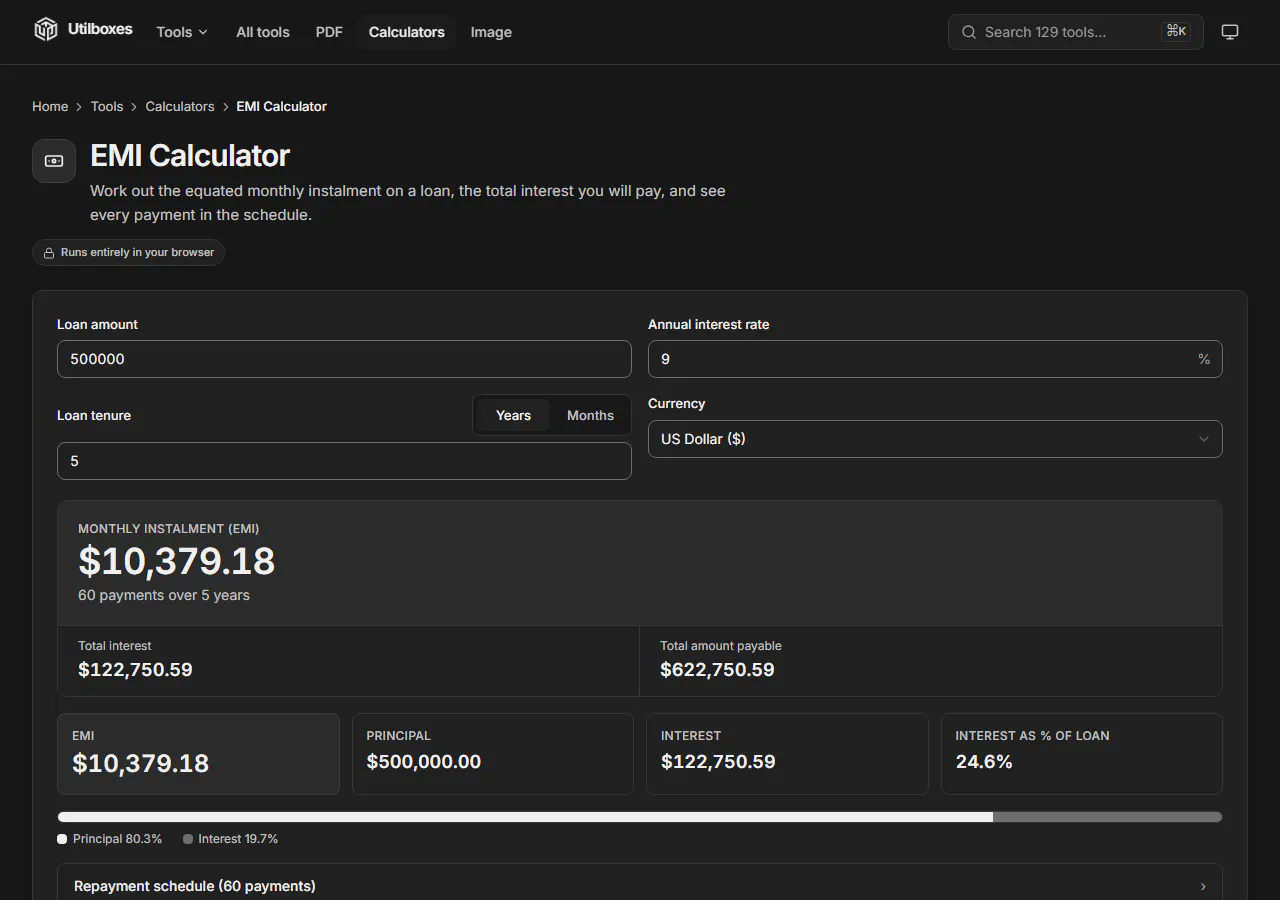Screen dimensions: 1280x900
Task: Open the All tools nav item
Action: (x=263, y=32)
